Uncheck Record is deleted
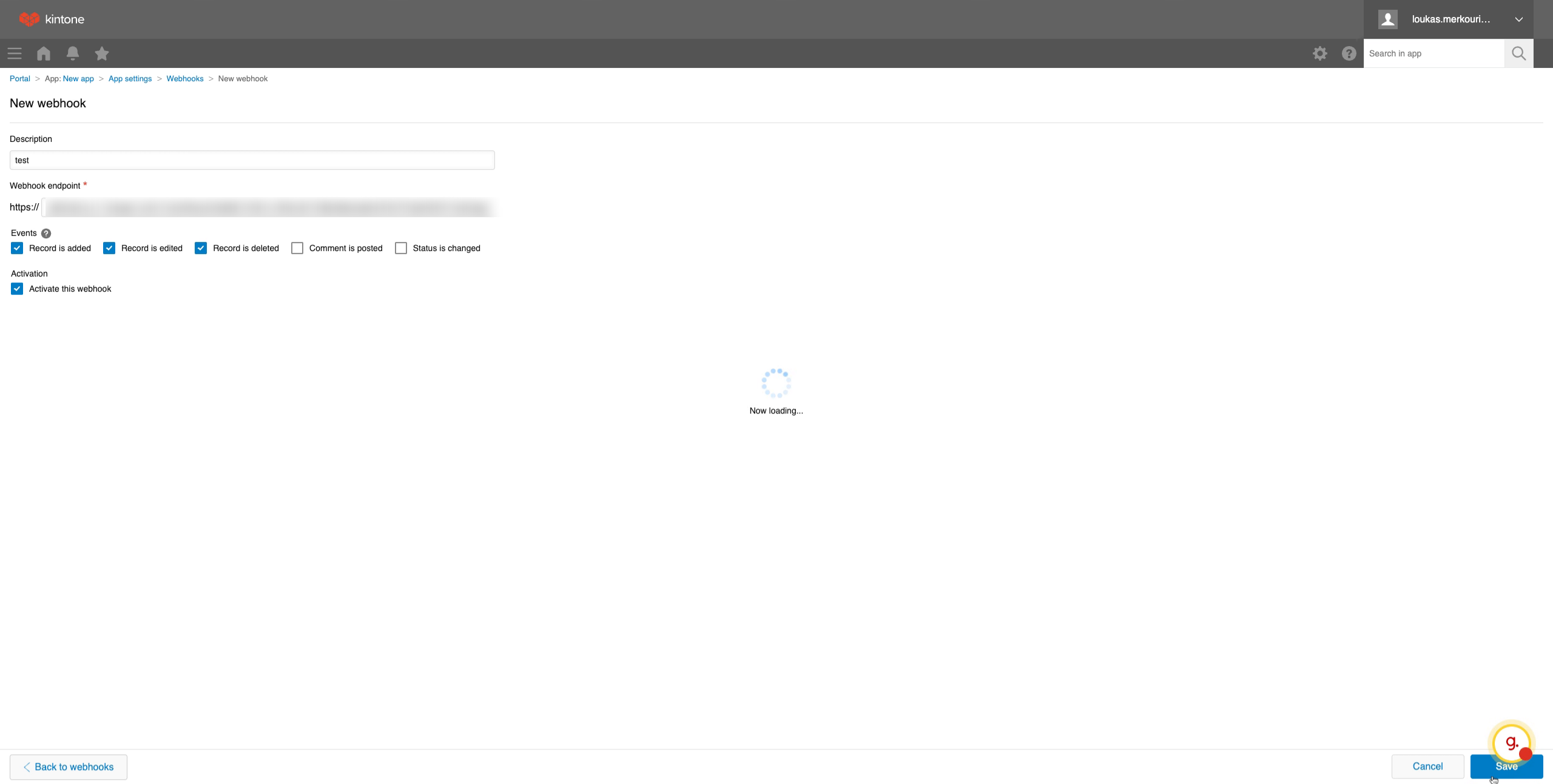Image resolution: width=1553 pixels, height=784 pixels. (201, 248)
